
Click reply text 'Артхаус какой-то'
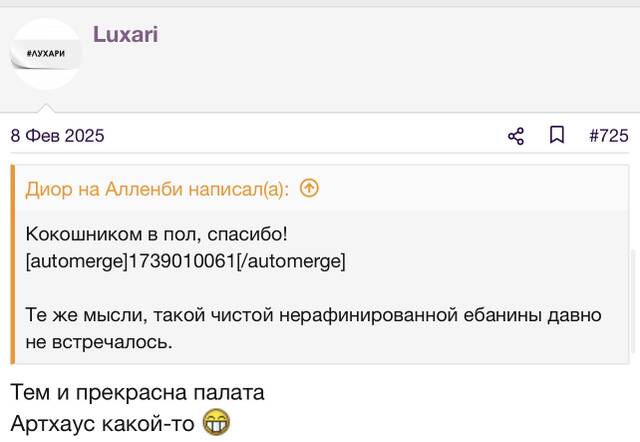coord(102,423)
